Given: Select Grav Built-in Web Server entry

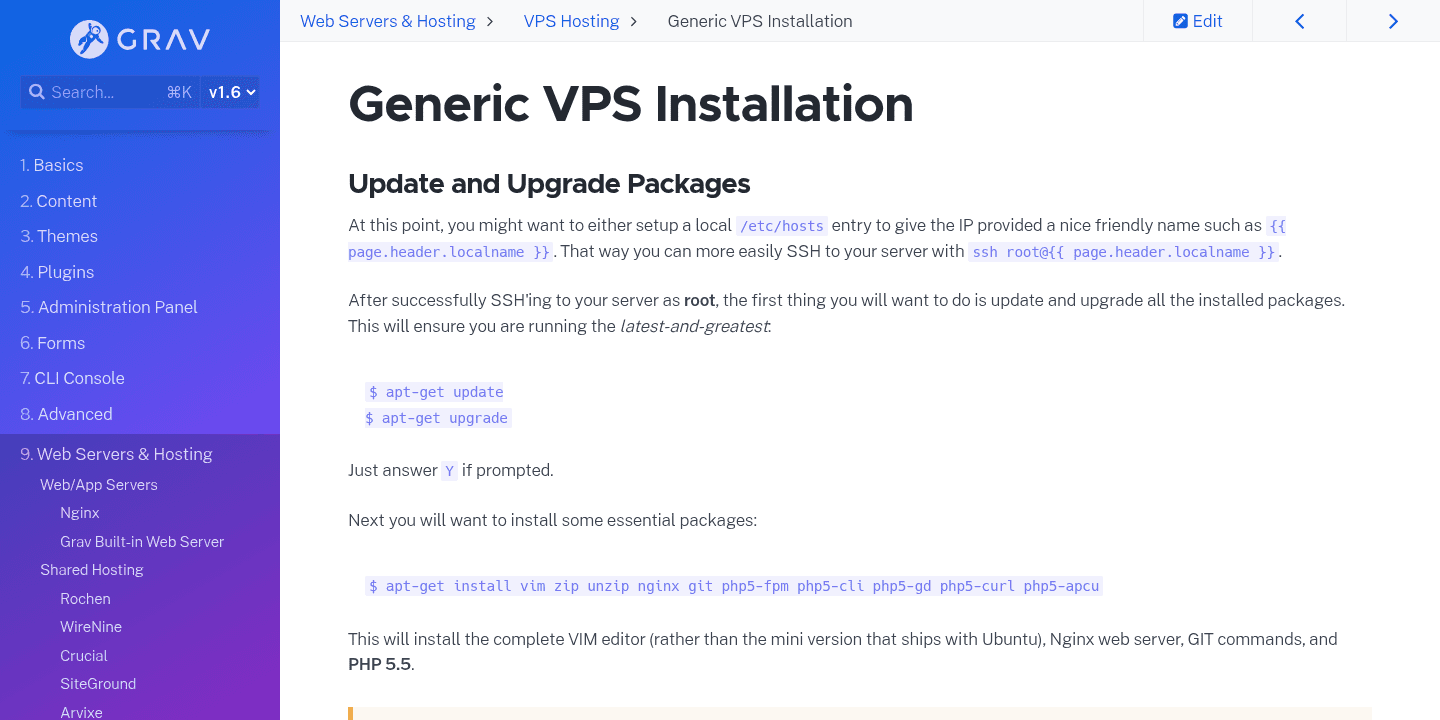Looking at the screenshot, I should [142, 541].
